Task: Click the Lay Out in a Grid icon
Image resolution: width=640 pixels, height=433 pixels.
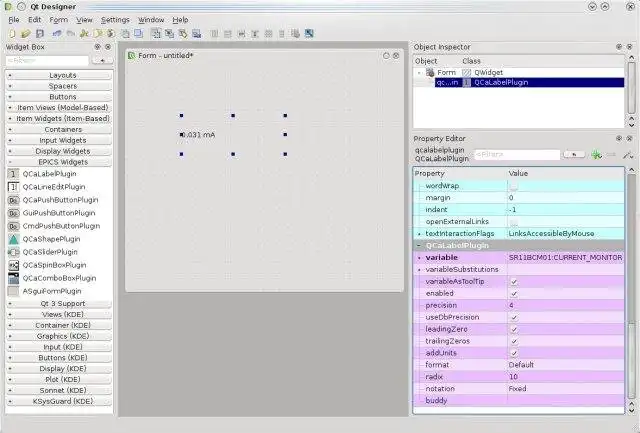Action: (x=268, y=33)
